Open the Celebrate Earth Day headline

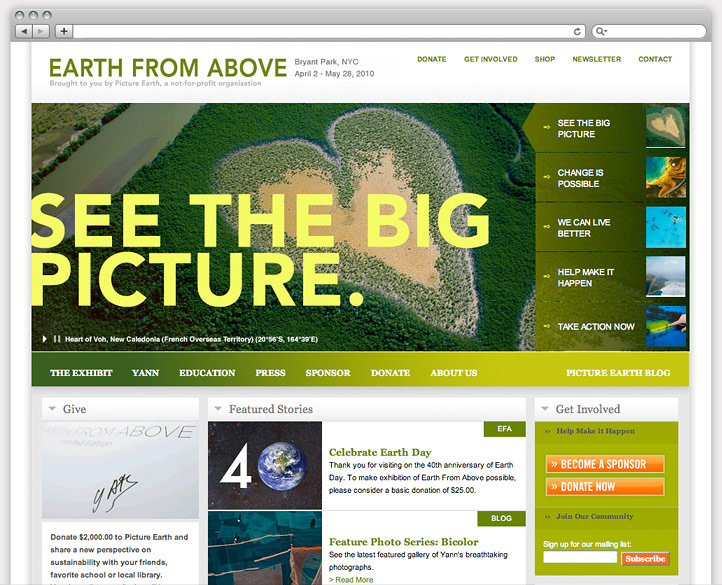(380, 452)
